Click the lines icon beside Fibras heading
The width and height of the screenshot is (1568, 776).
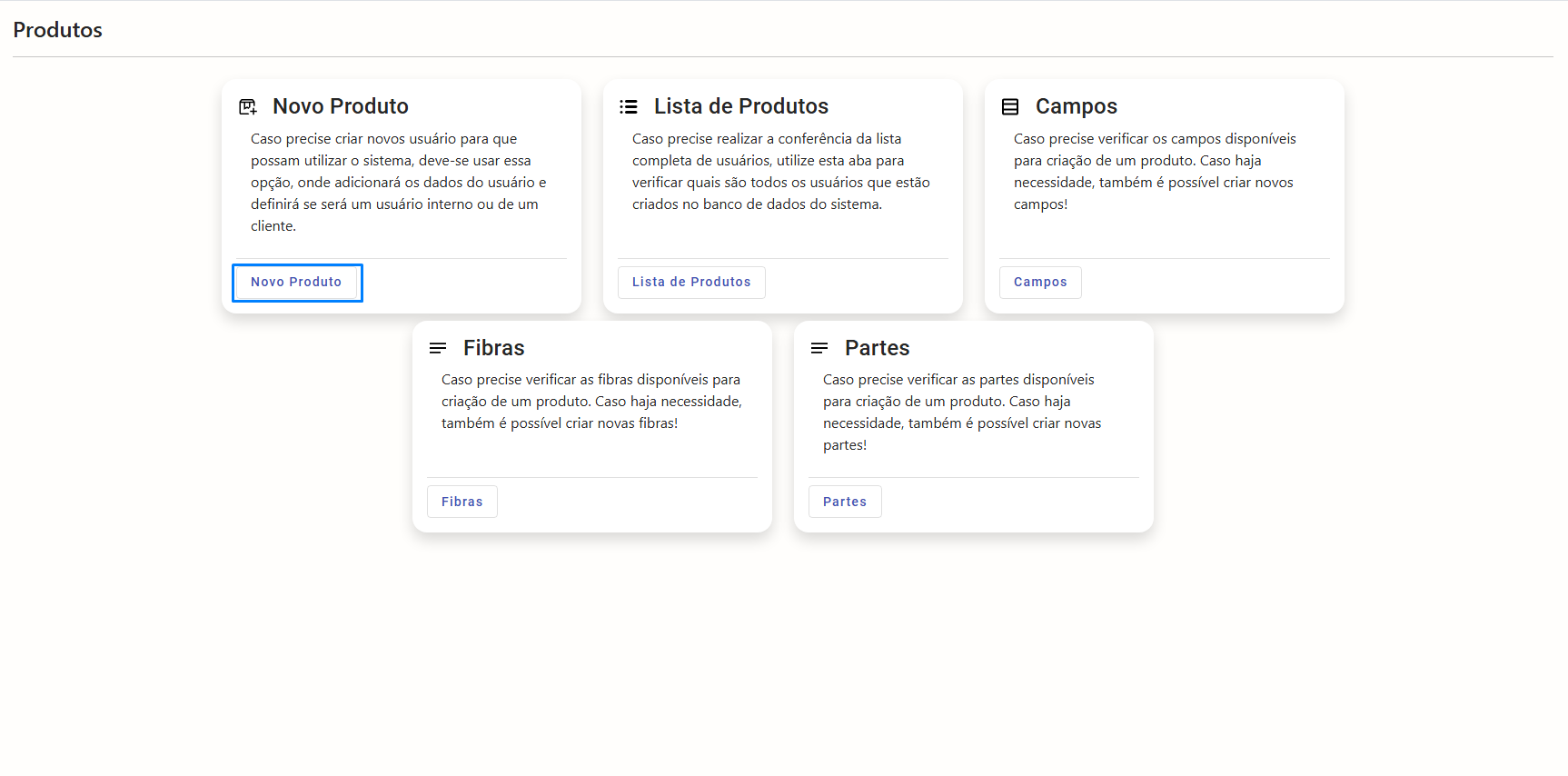coord(438,348)
